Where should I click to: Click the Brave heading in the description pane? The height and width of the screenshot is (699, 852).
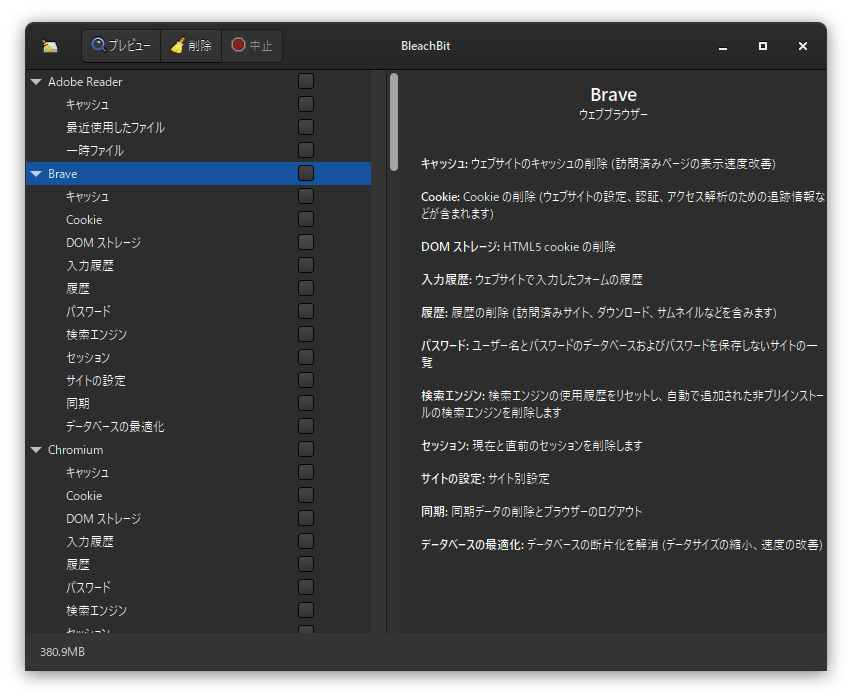pyautogui.click(x=613, y=95)
